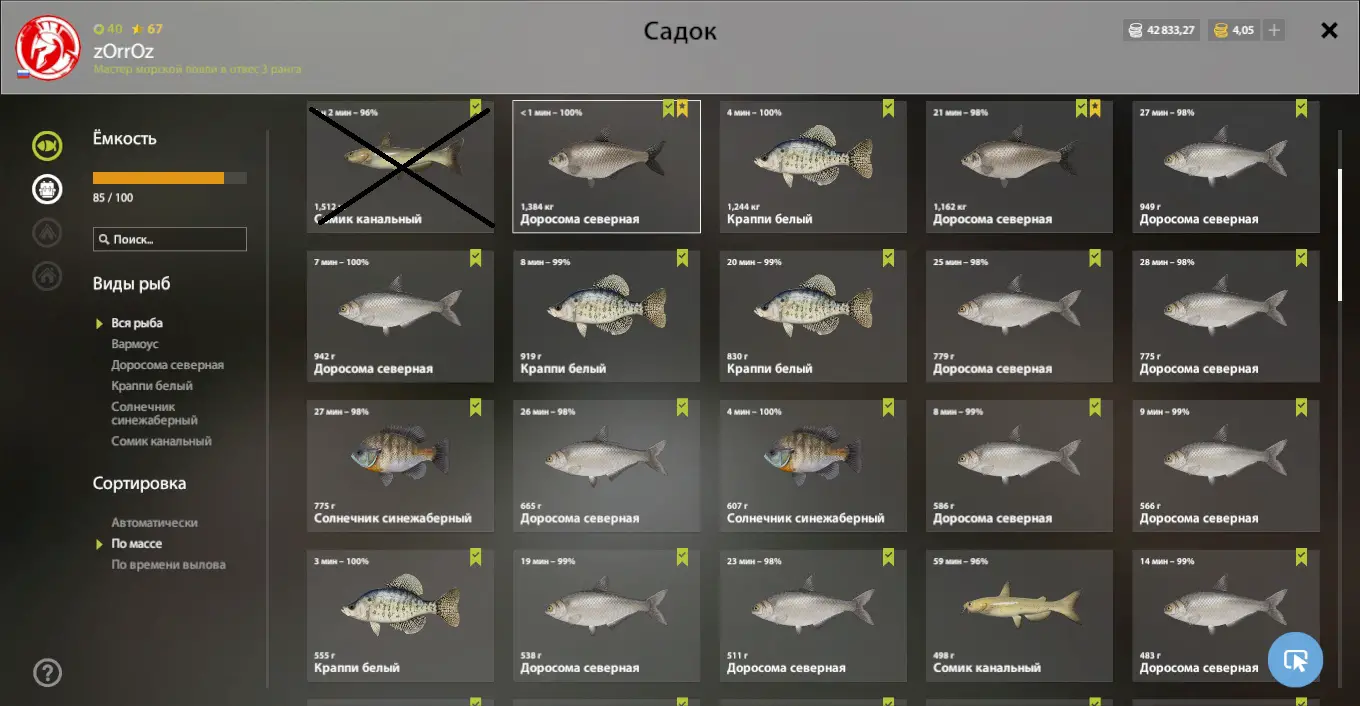Click the blue cursor selection button

coord(1295,660)
